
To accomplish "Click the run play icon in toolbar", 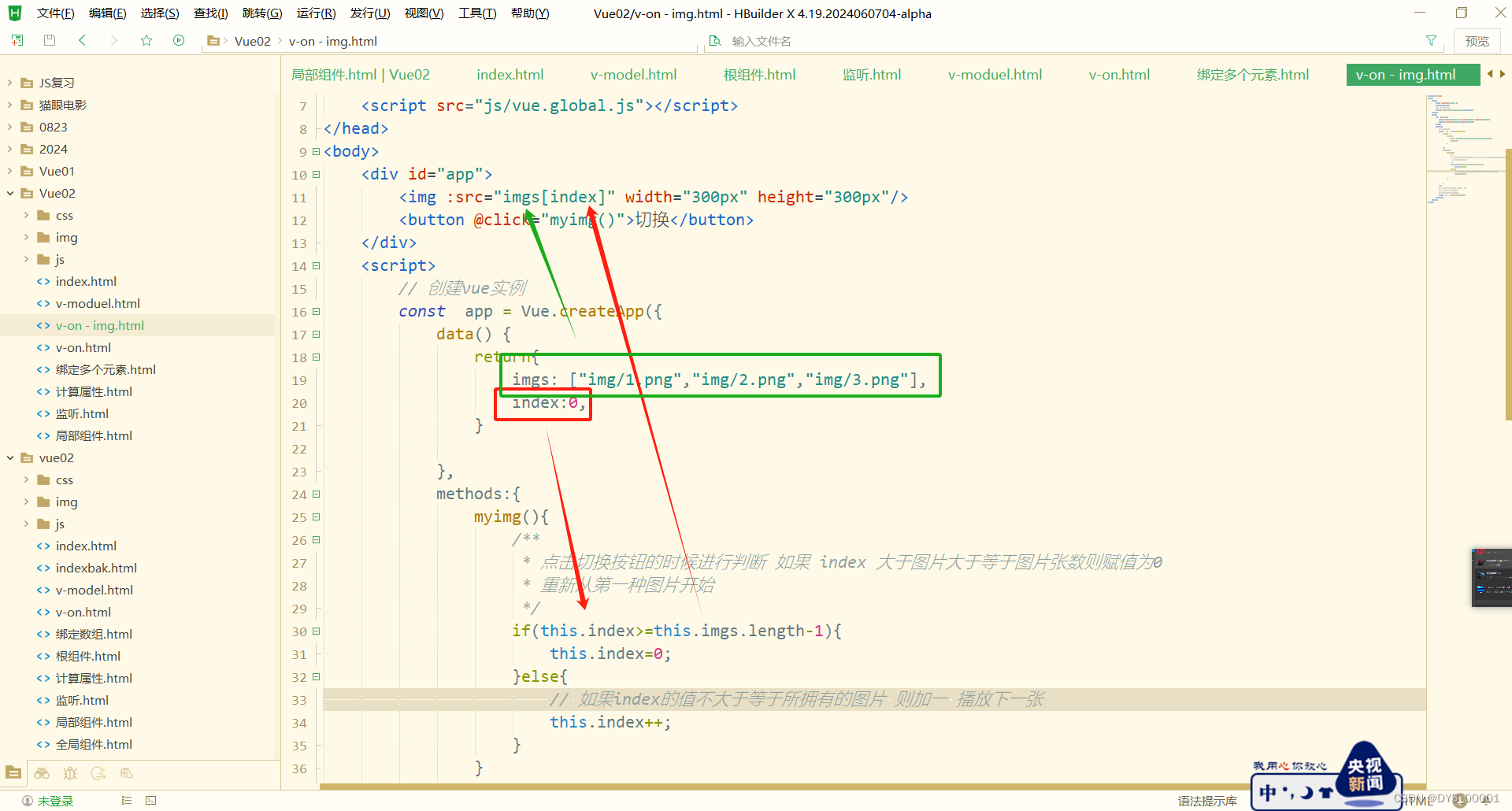I will [179, 40].
